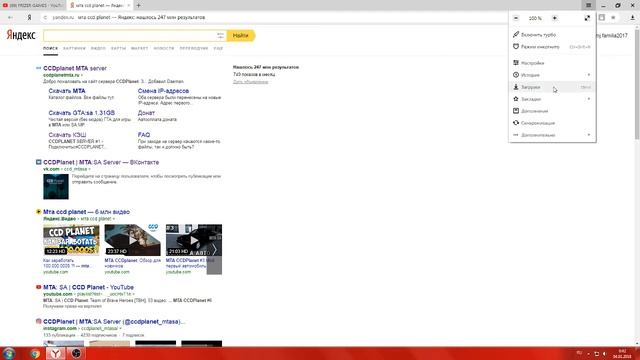
Task: Click the address bar text
Action: [x=141, y=18]
